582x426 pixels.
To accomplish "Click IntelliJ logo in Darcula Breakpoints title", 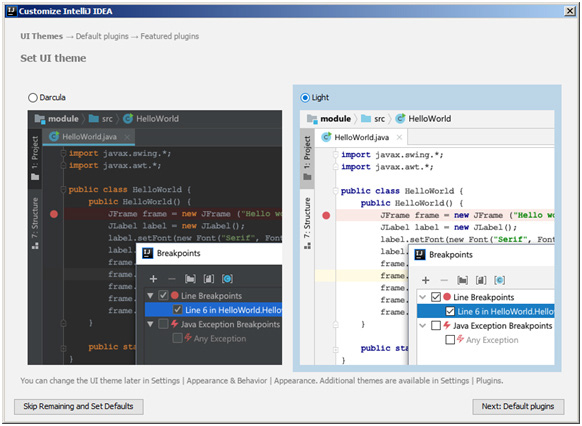I will click(x=148, y=253).
